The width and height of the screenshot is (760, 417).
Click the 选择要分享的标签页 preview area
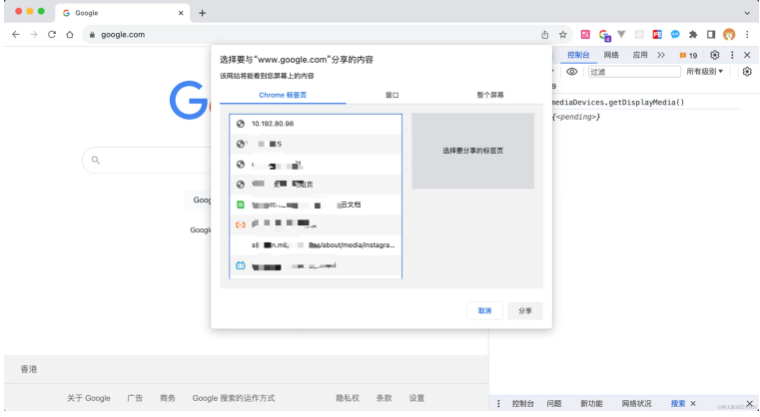(473, 151)
